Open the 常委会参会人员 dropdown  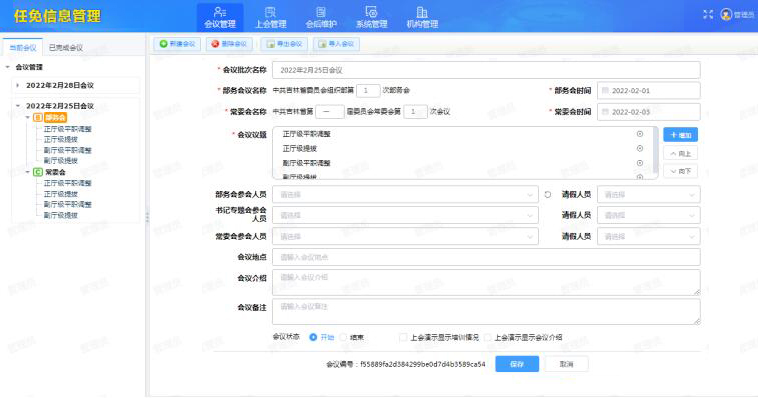[x=405, y=236]
